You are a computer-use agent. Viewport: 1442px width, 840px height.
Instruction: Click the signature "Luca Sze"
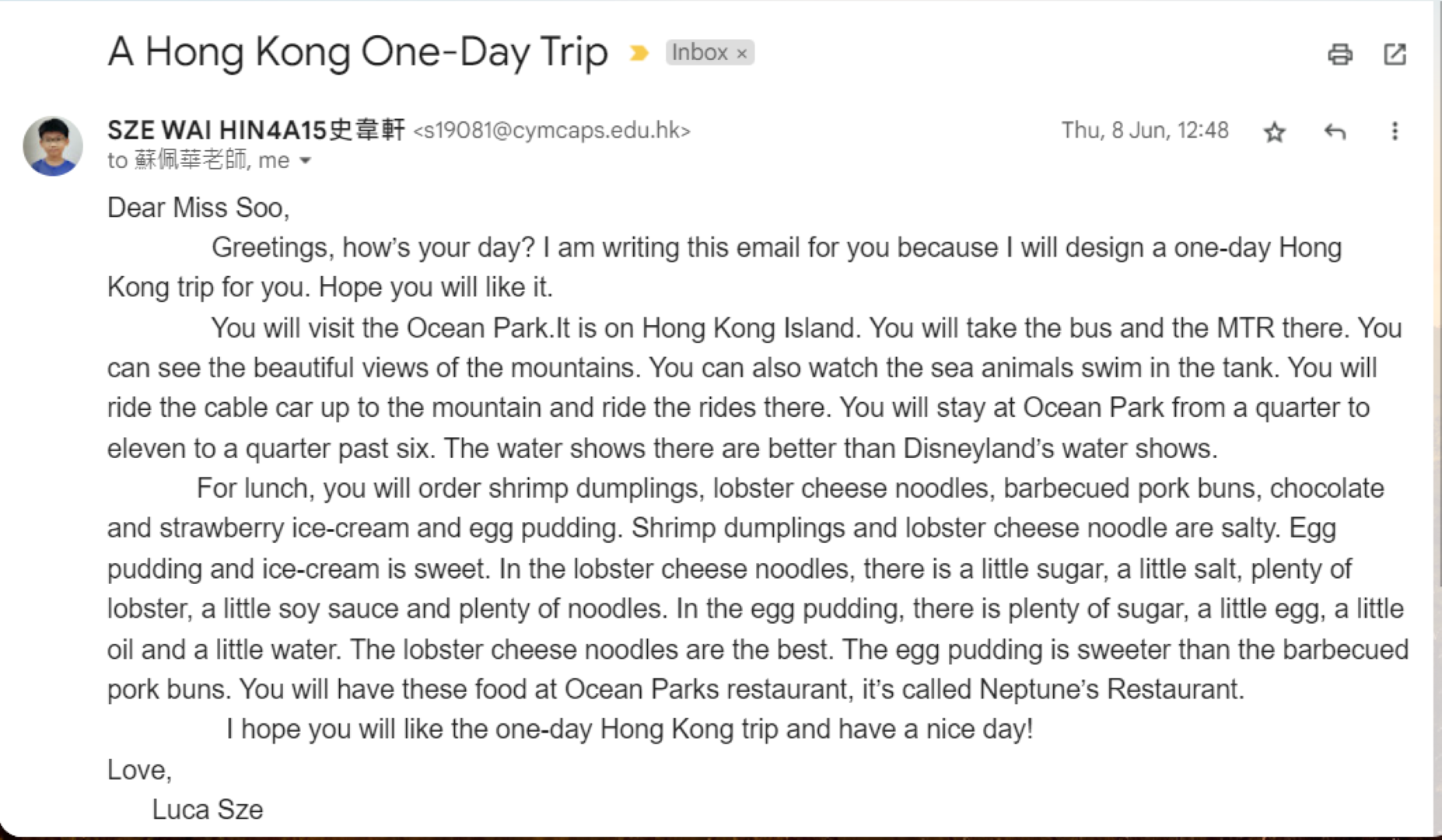tap(208, 810)
